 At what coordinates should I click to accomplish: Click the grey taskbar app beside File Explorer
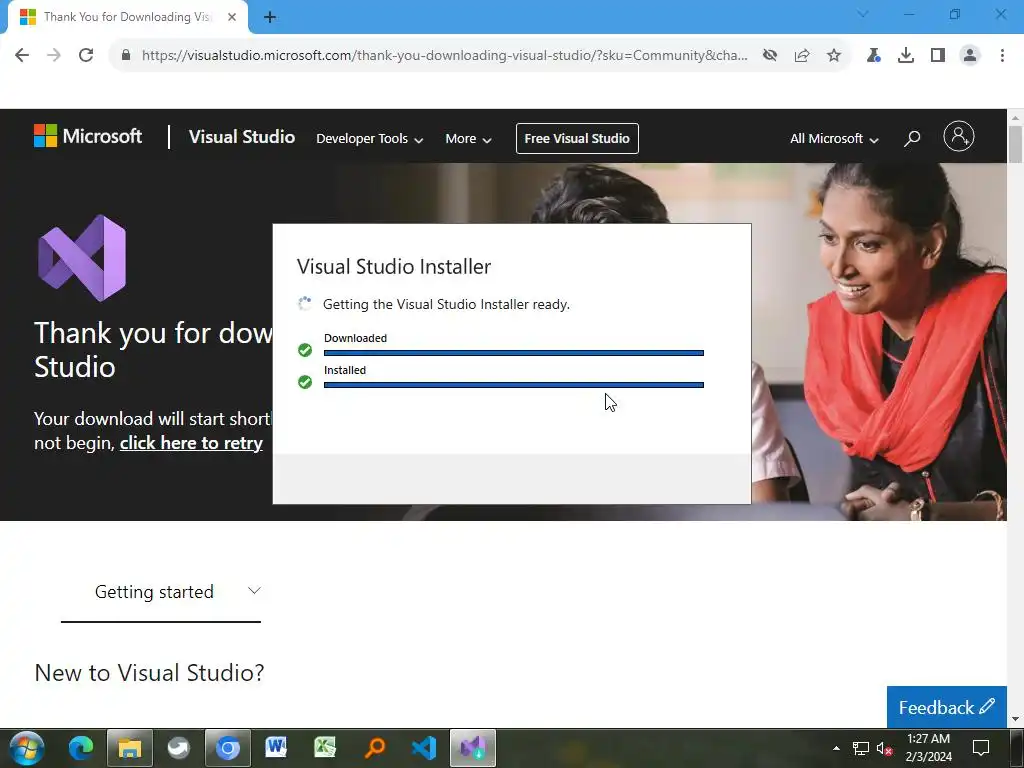[178, 748]
